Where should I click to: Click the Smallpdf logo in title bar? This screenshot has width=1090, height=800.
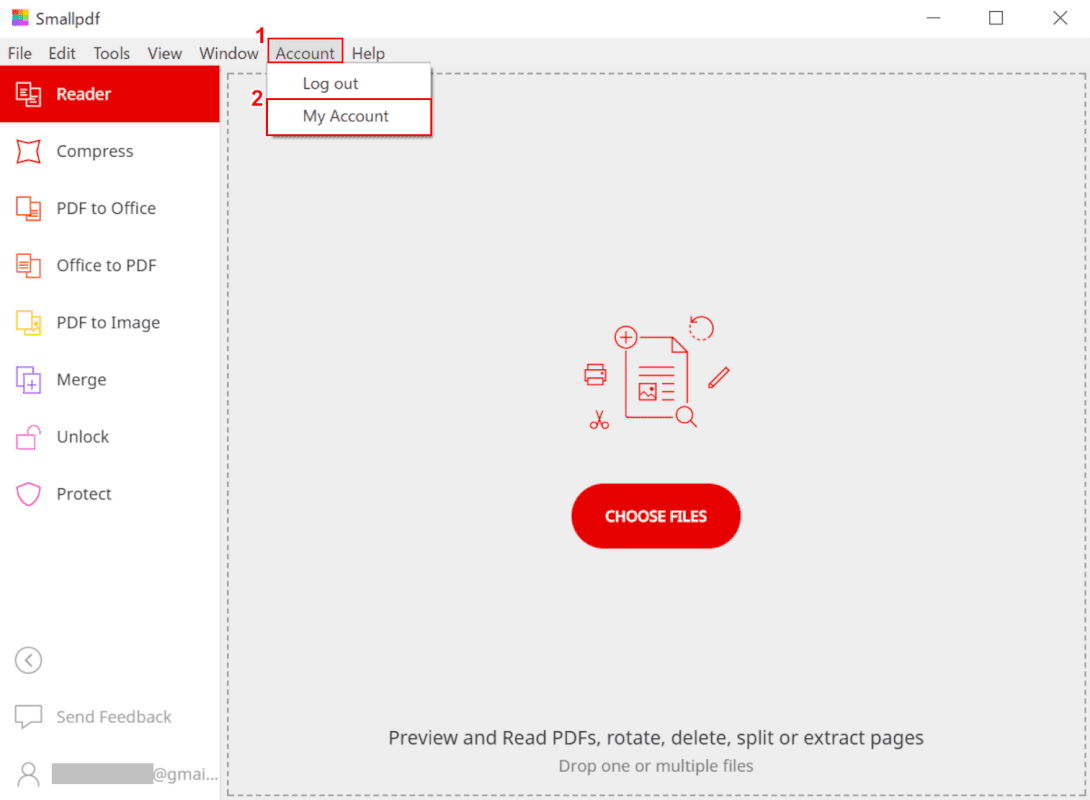coord(20,17)
